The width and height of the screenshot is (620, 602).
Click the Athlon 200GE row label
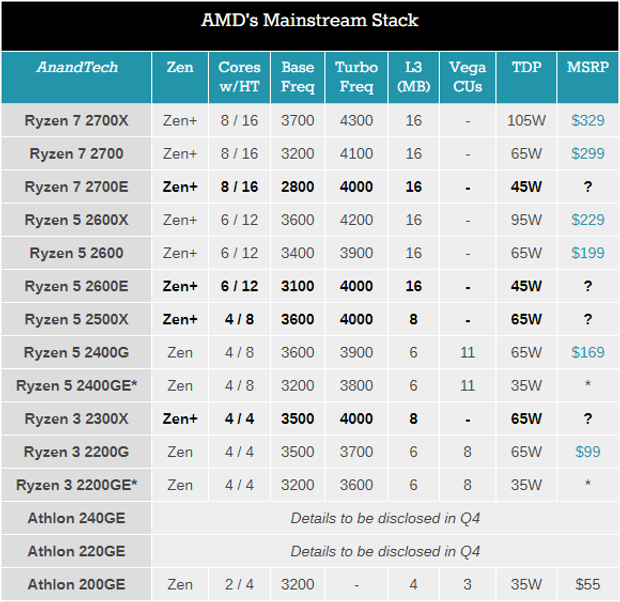(x=77, y=584)
